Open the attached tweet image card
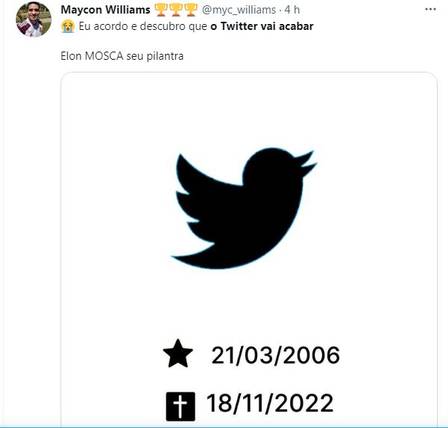 (249, 248)
